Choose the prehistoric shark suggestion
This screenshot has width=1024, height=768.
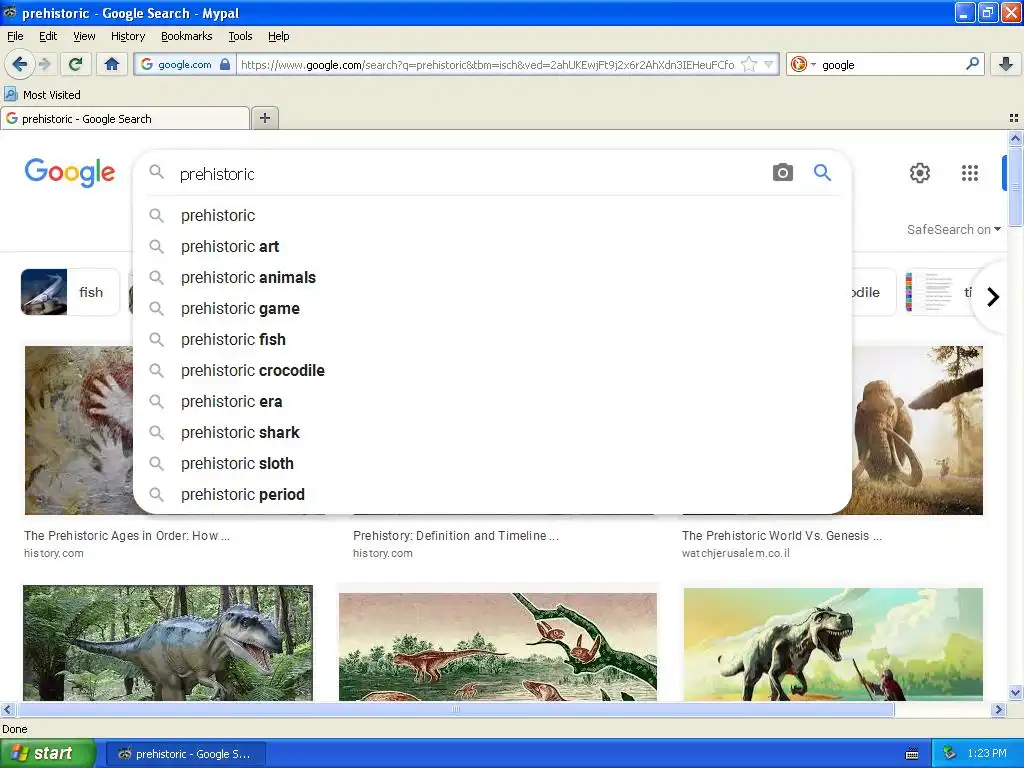point(492,432)
